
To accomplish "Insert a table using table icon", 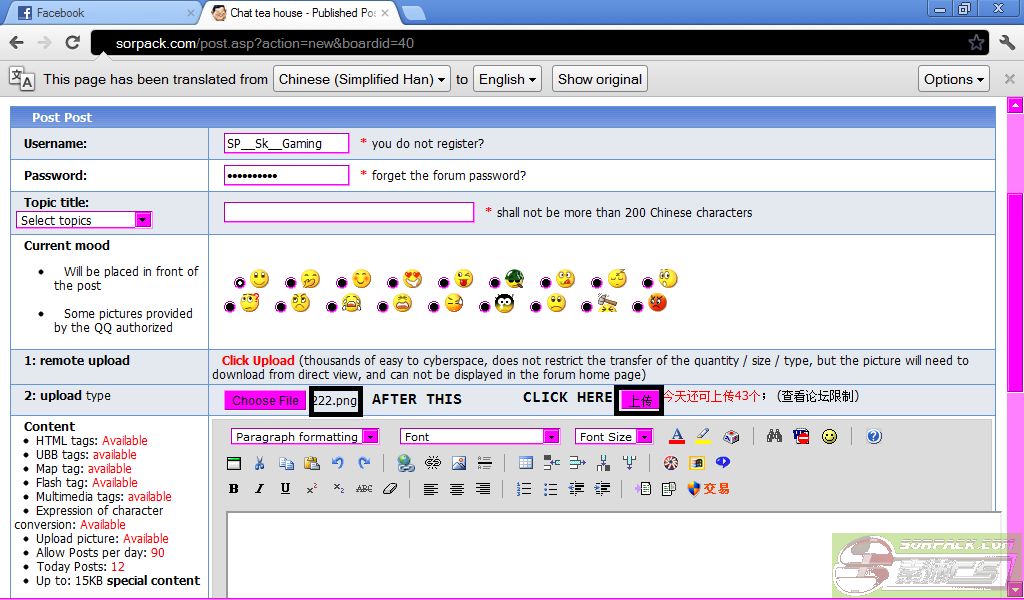I will 526,463.
